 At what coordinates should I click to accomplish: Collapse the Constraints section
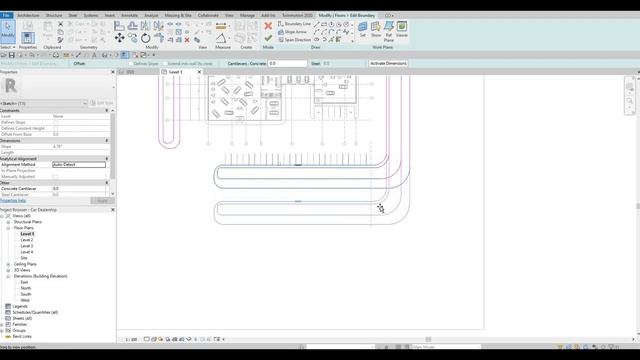[x=107, y=111]
